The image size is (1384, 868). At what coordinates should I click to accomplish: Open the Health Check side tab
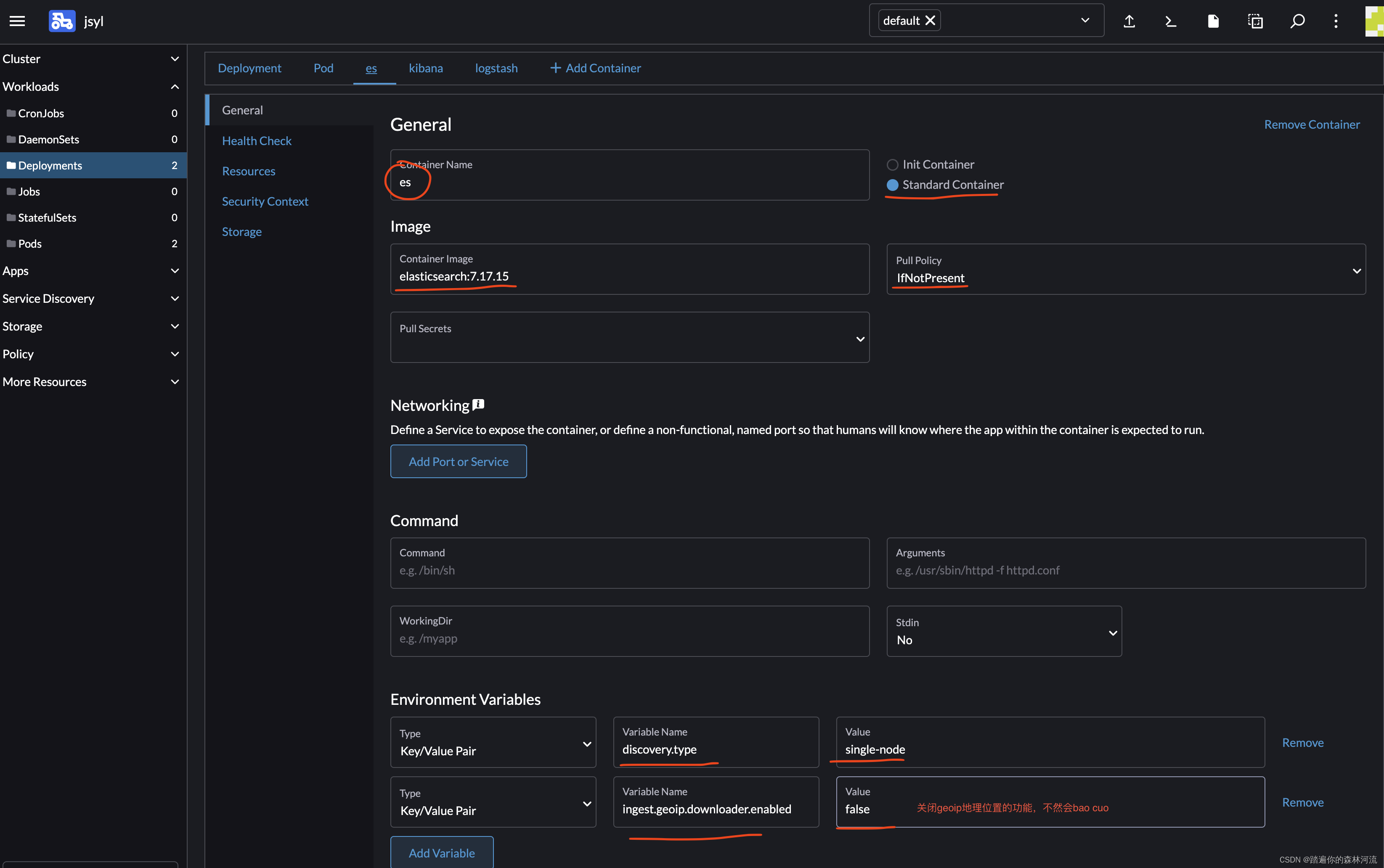[257, 140]
